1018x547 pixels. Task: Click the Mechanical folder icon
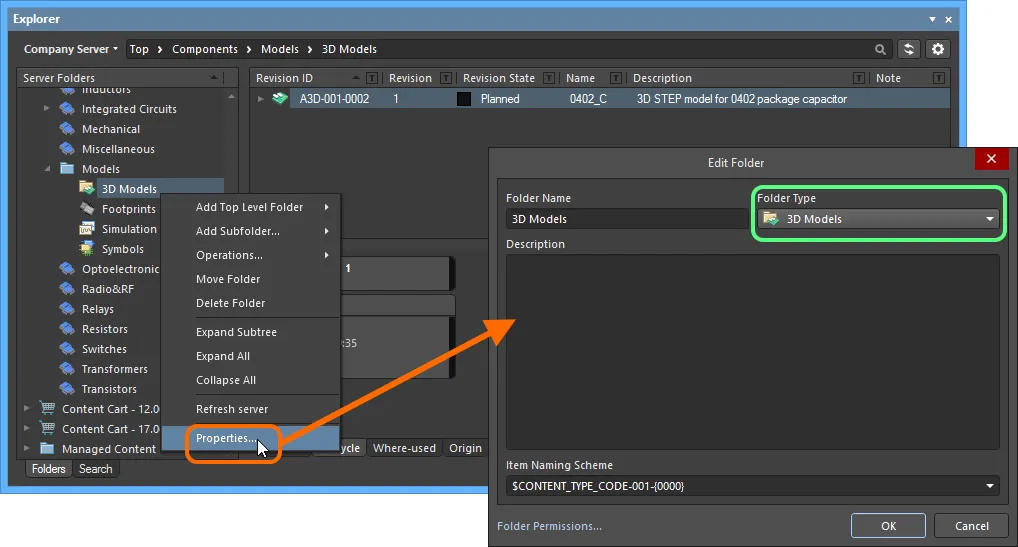(x=67, y=129)
